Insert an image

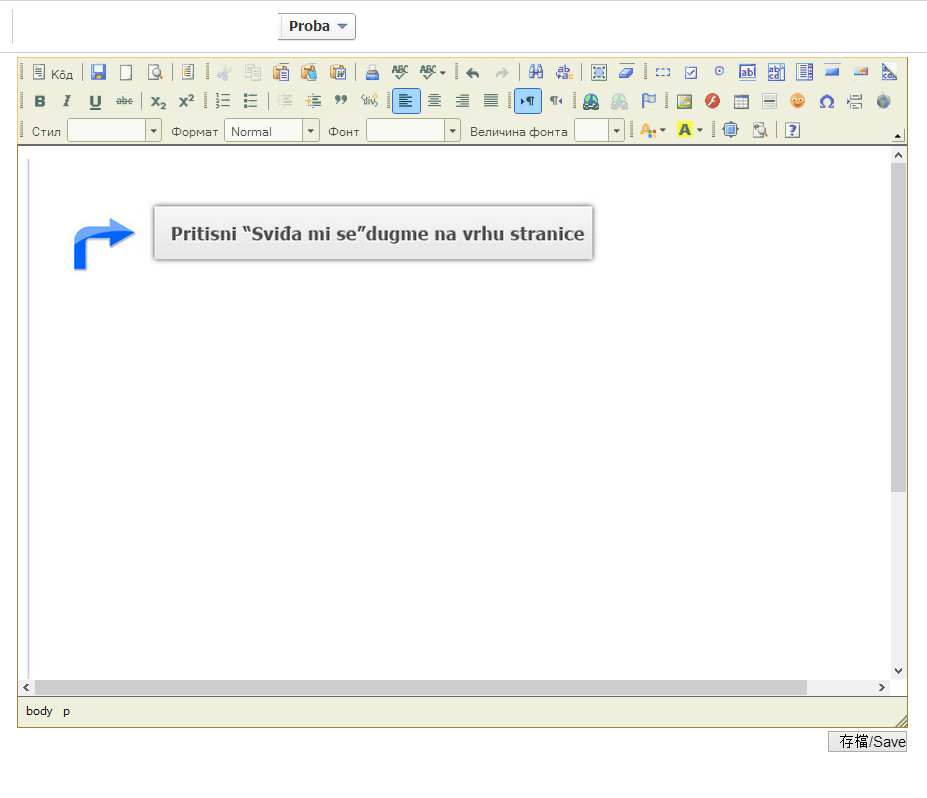click(684, 101)
